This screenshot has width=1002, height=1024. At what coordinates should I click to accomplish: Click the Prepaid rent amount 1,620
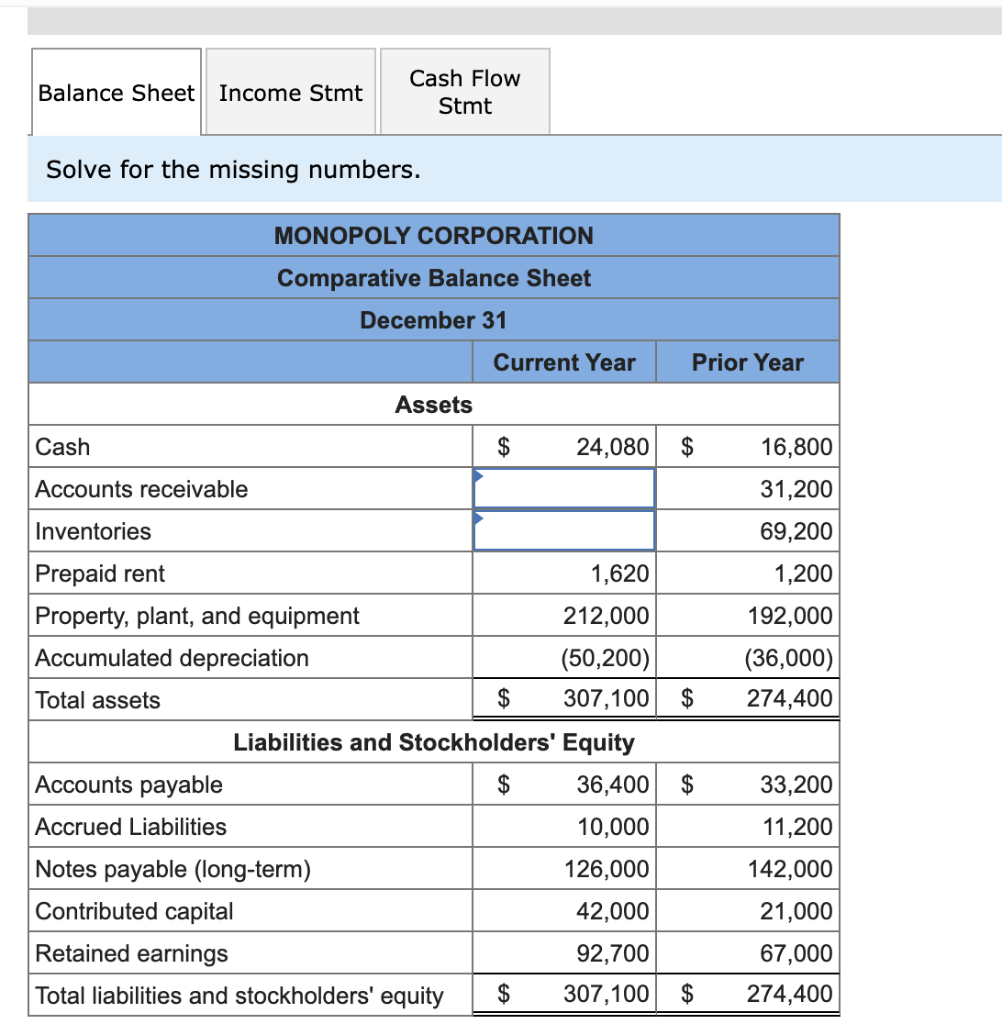[623, 573]
